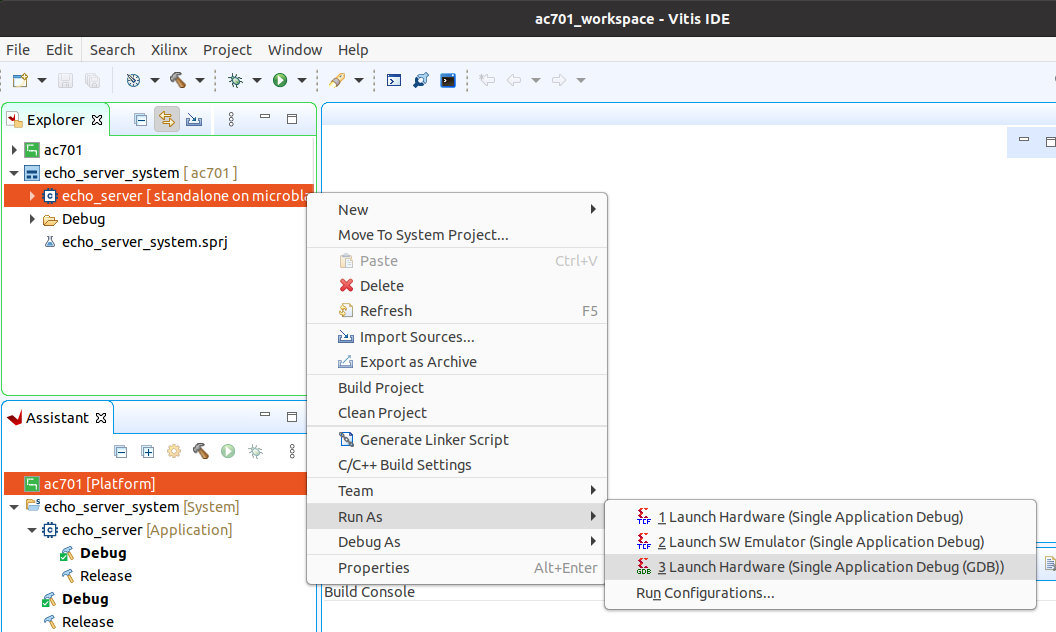Choose Delete from the context menu
1056x632 pixels.
(x=457, y=286)
